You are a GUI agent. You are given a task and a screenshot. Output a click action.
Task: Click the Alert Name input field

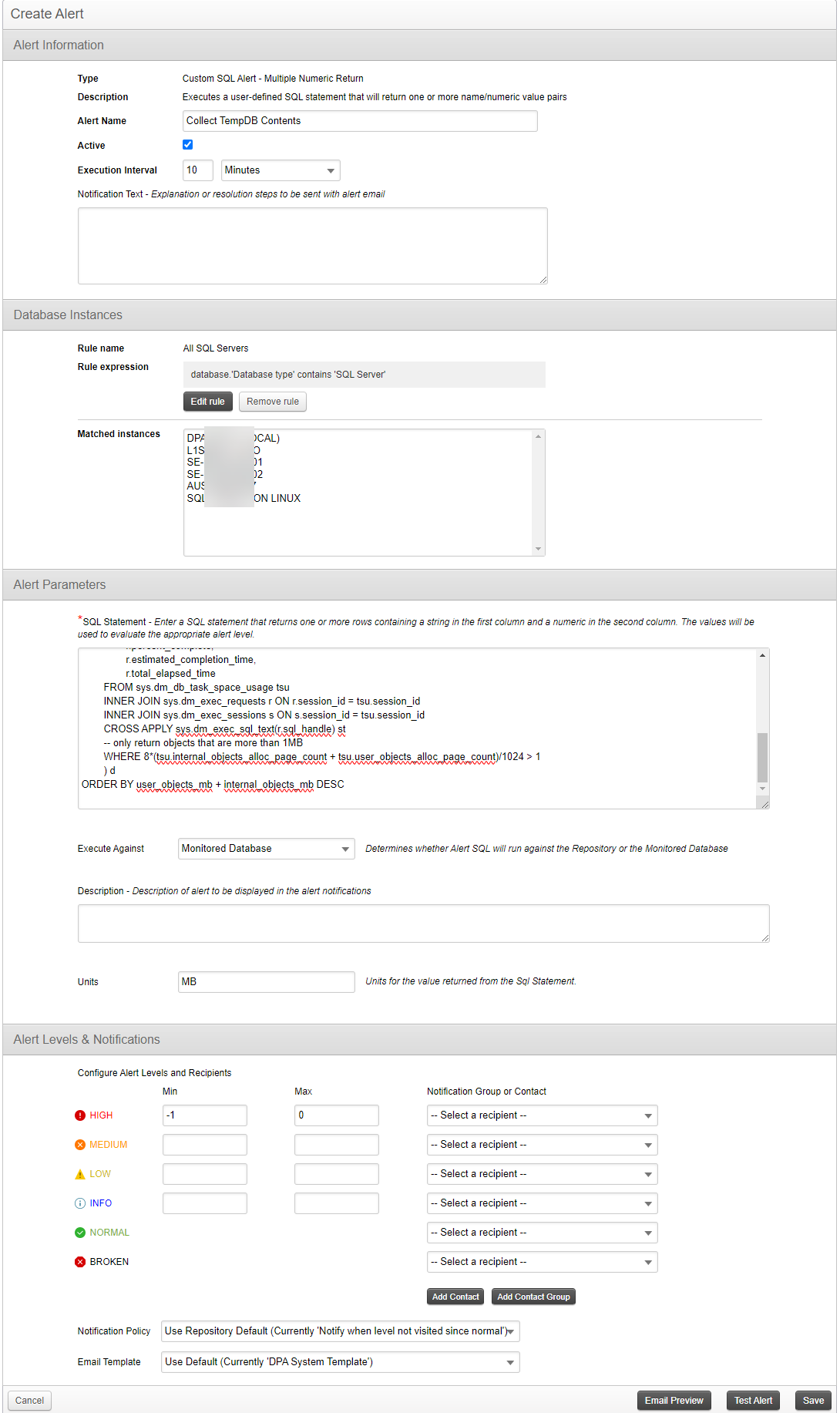[x=360, y=121]
